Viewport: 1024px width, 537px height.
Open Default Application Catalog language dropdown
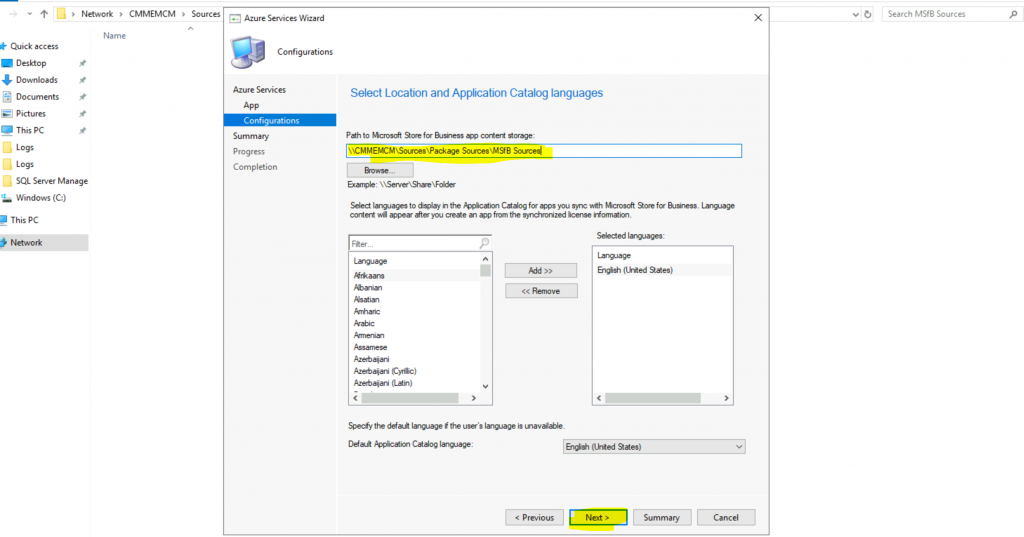654,447
